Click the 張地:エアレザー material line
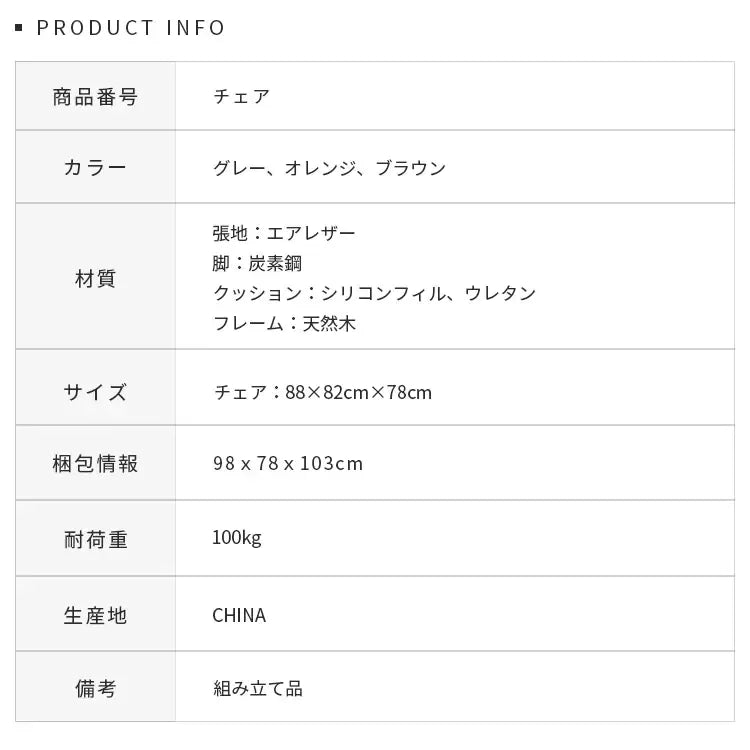750x750 pixels. coord(284,233)
